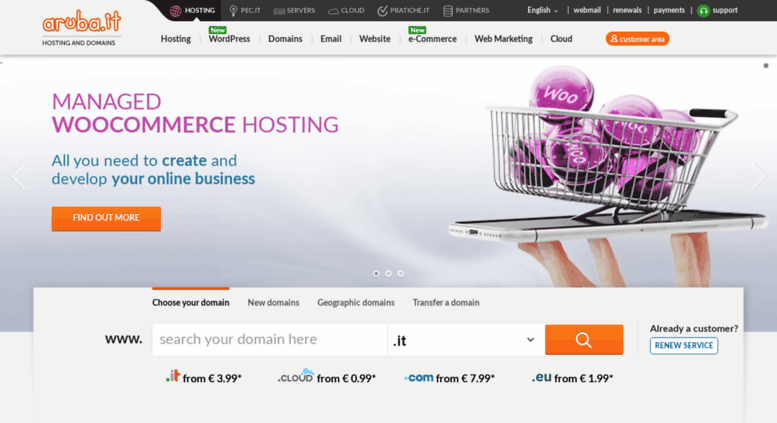The height and width of the screenshot is (423, 777).
Task: Open PEC.IT via its pin icon
Action: click(233, 10)
